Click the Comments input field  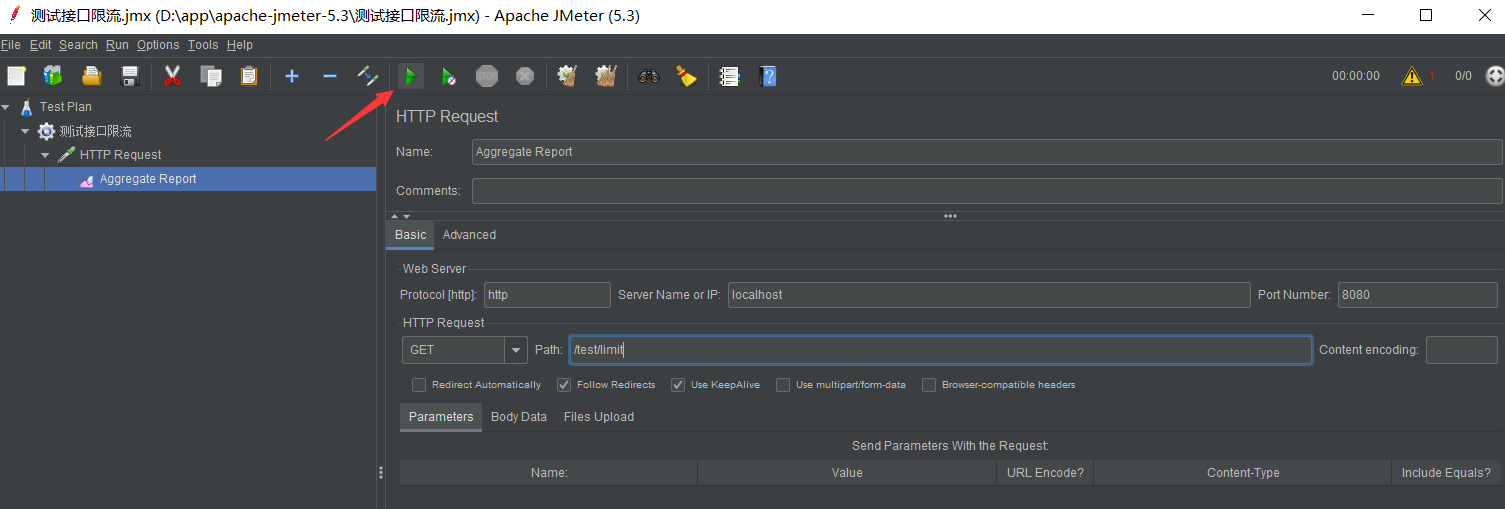(987, 191)
